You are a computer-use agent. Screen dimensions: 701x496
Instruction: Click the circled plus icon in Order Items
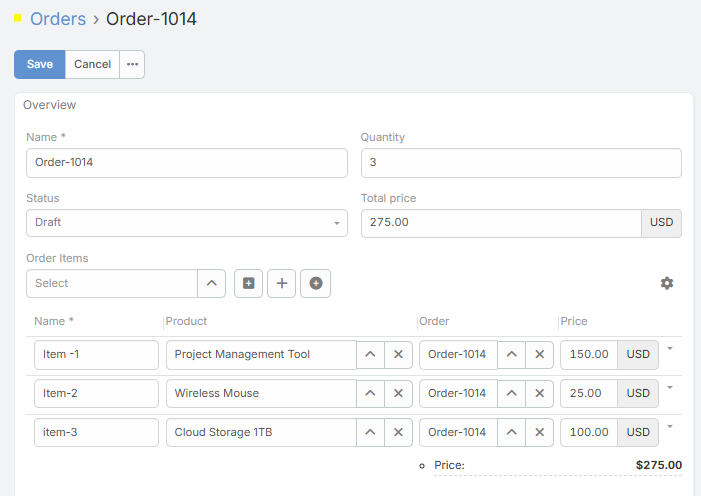pyautogui.click(x=316, y=284)
